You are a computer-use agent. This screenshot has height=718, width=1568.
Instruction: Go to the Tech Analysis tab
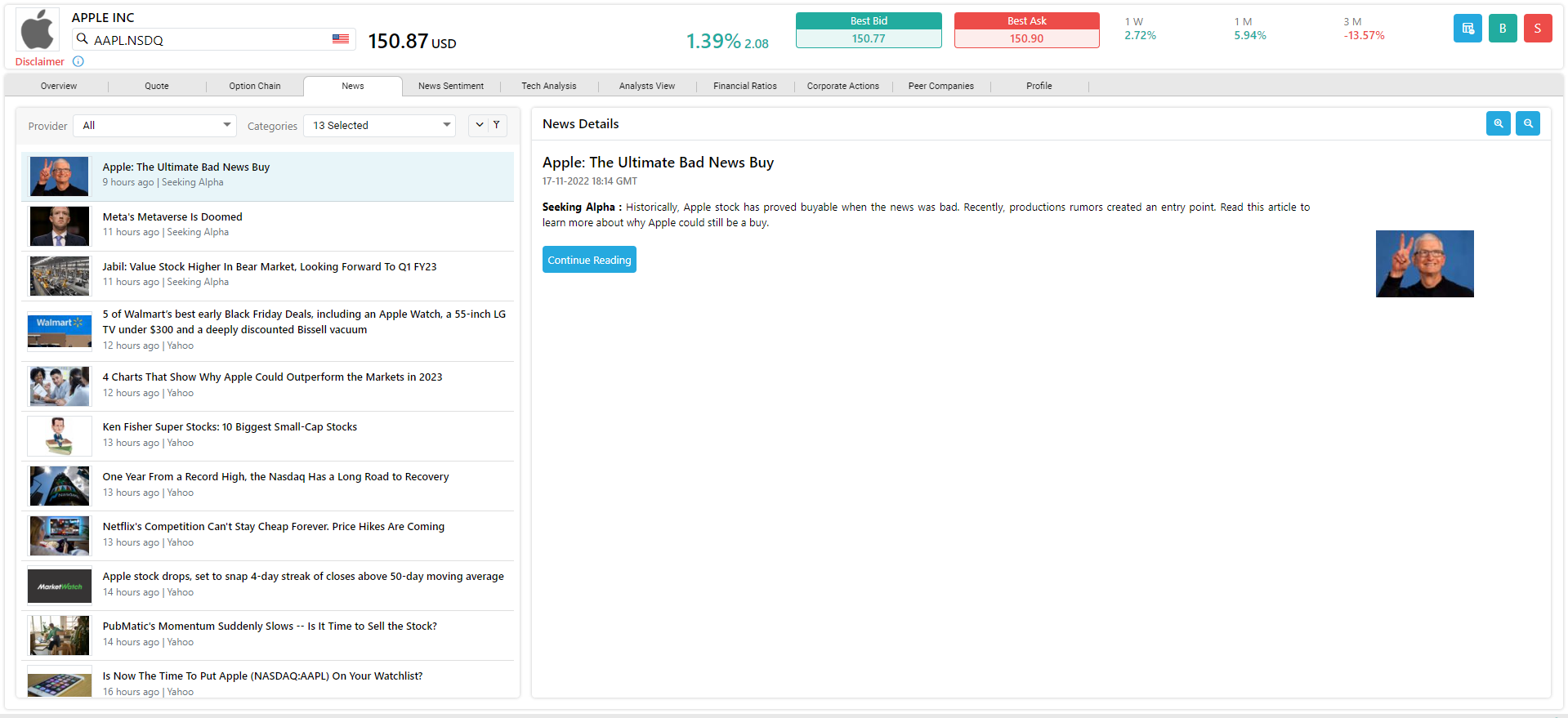click(549, 86)
